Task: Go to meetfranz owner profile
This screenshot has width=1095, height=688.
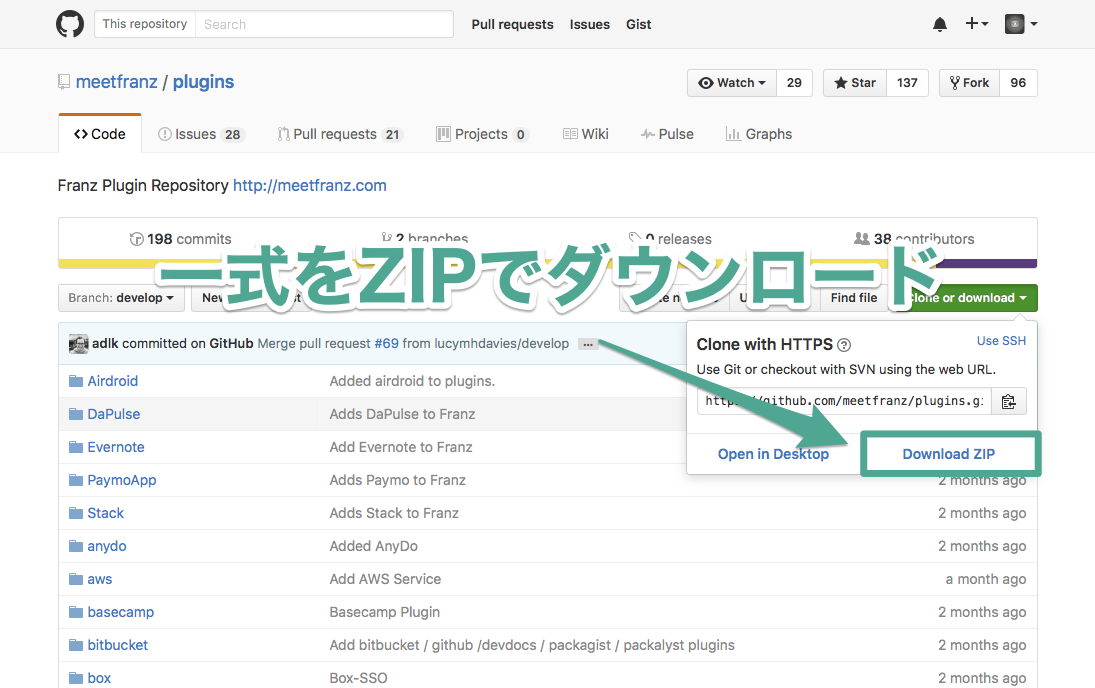Action: [117, 82]
